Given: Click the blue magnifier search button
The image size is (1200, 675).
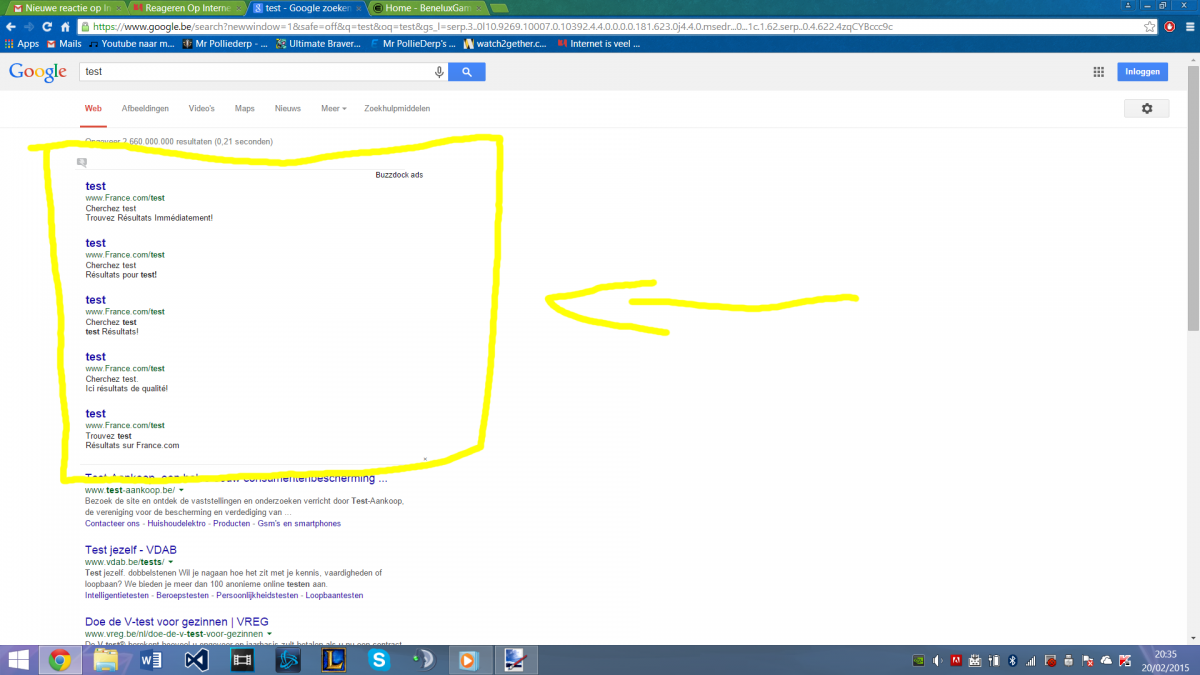Looking at the screenshot, I should pos(467,72).
